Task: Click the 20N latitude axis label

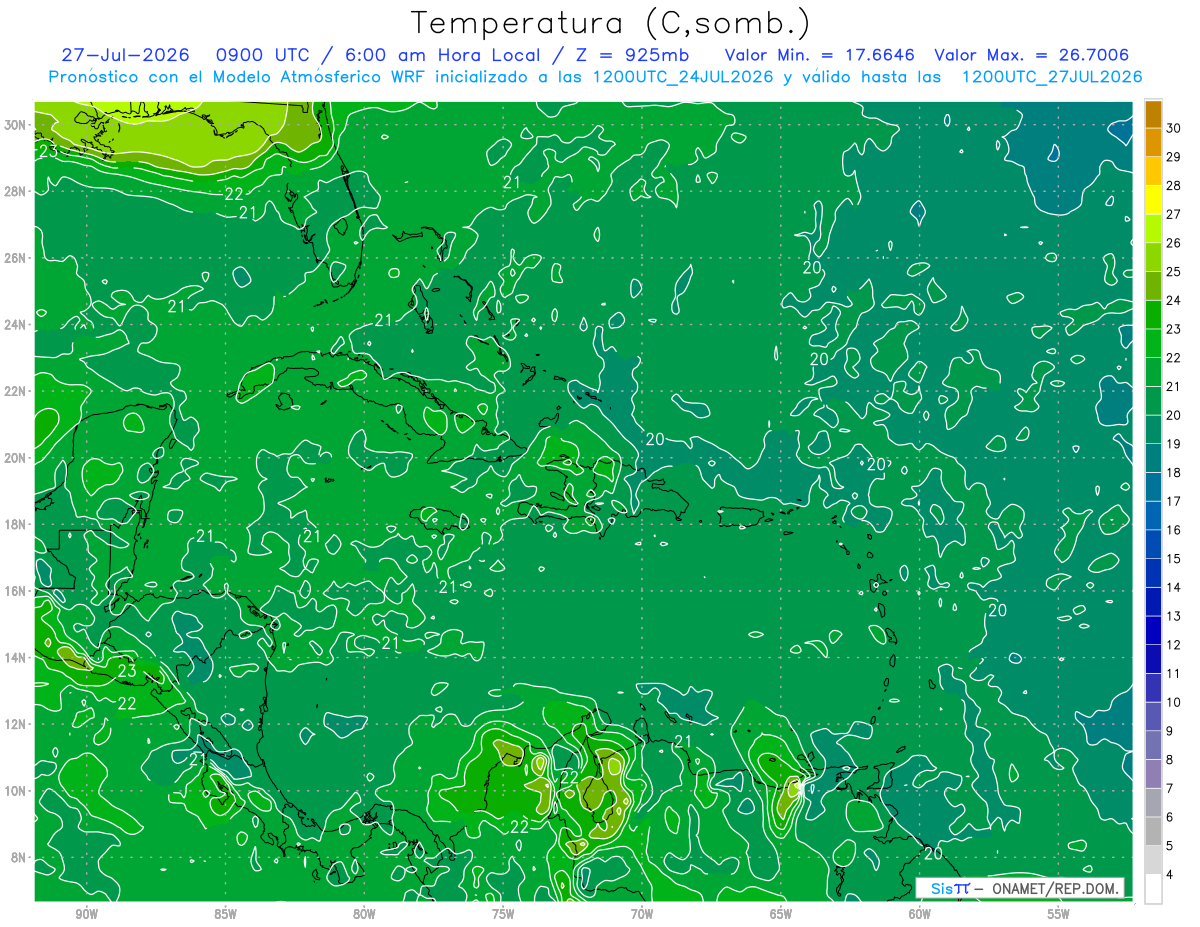Action: [16, 457]
